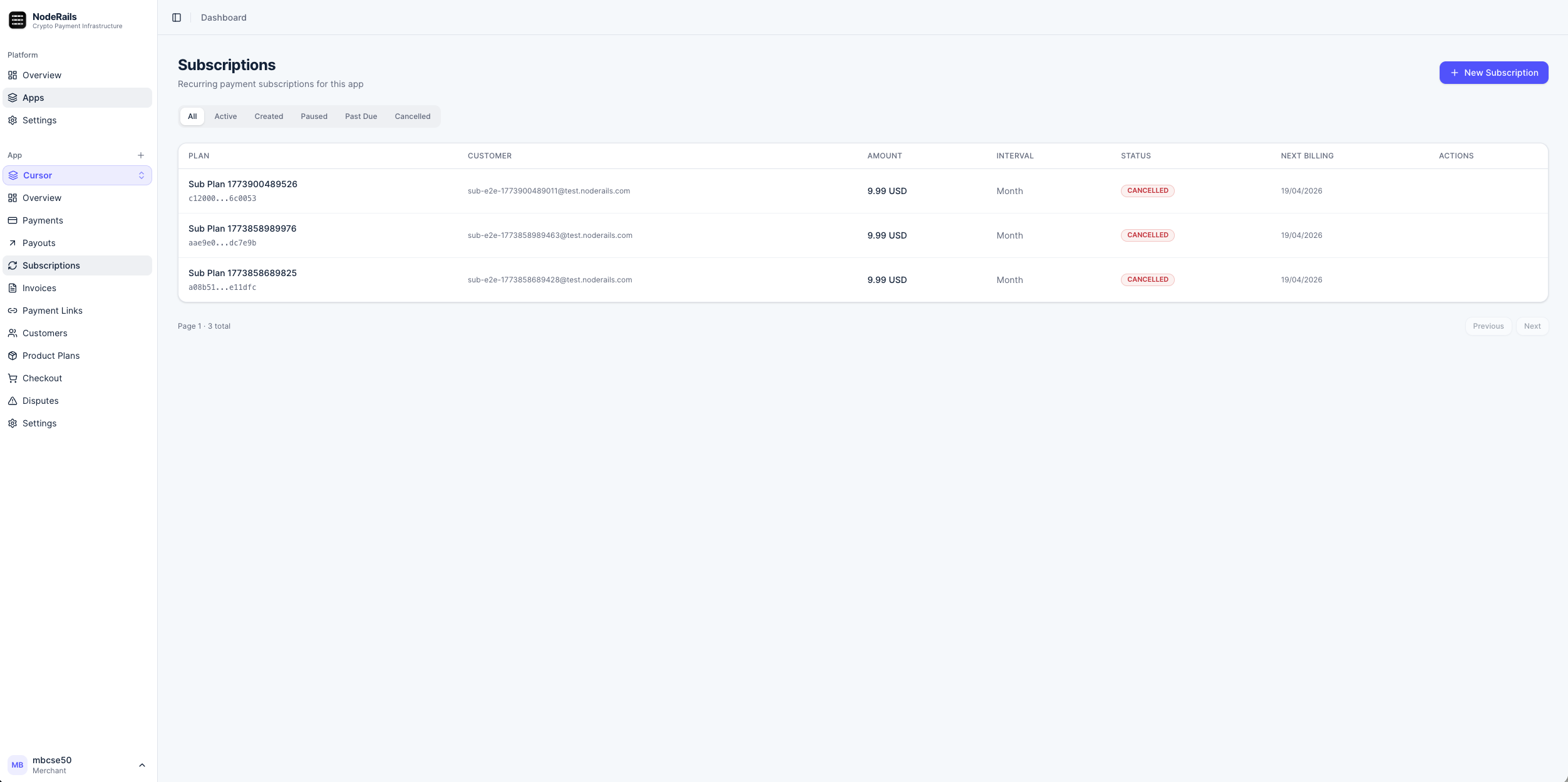Expand the mbcse50 account menu chevron

[142, 765]
